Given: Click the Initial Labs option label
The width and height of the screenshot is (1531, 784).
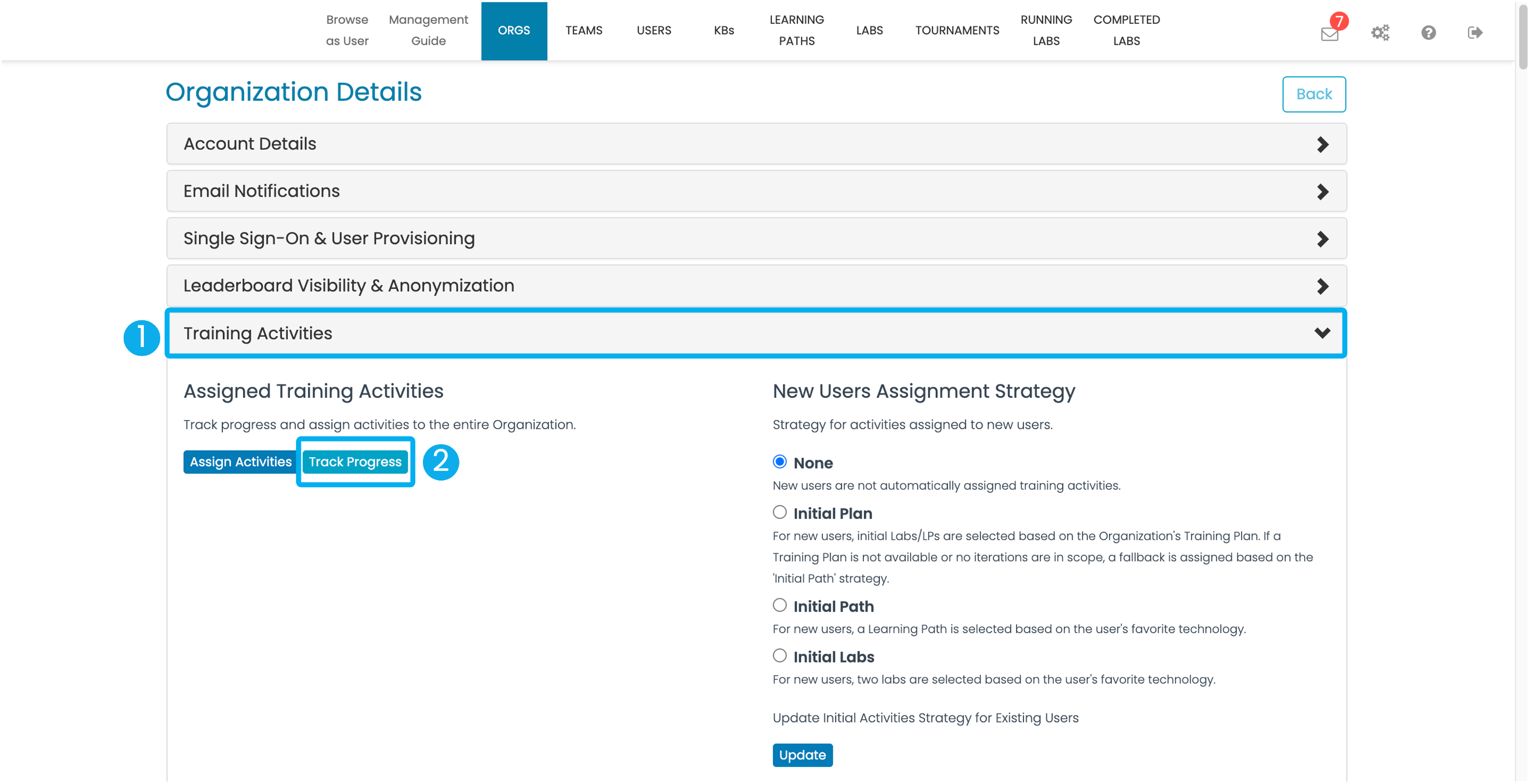Looking at the screenshot, I should [x=834, y=657].
